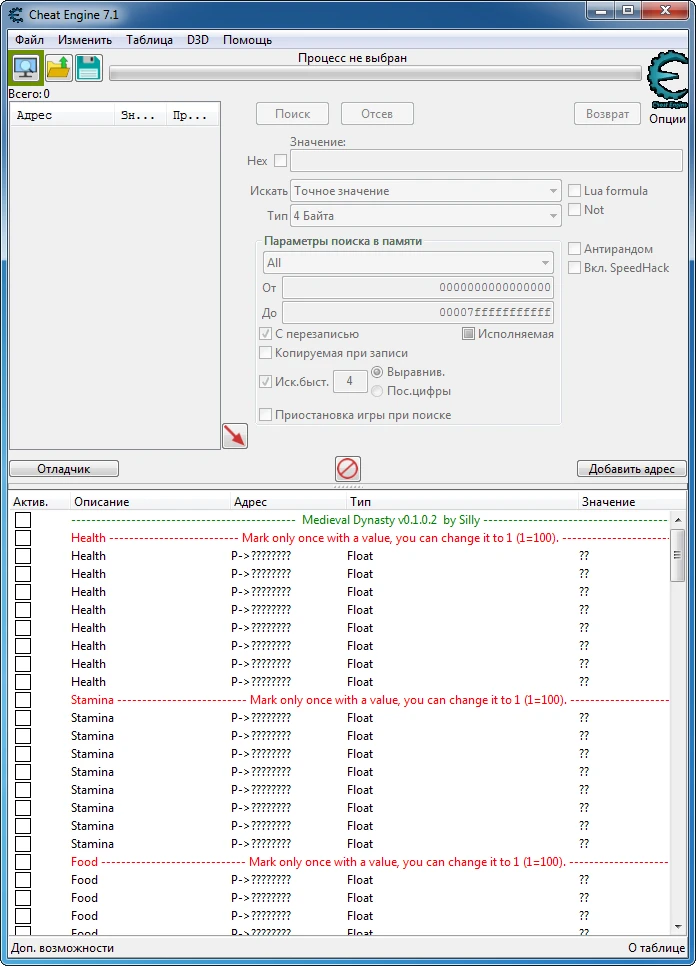Open the Помощь menu
696x966 pixels.
248,39
